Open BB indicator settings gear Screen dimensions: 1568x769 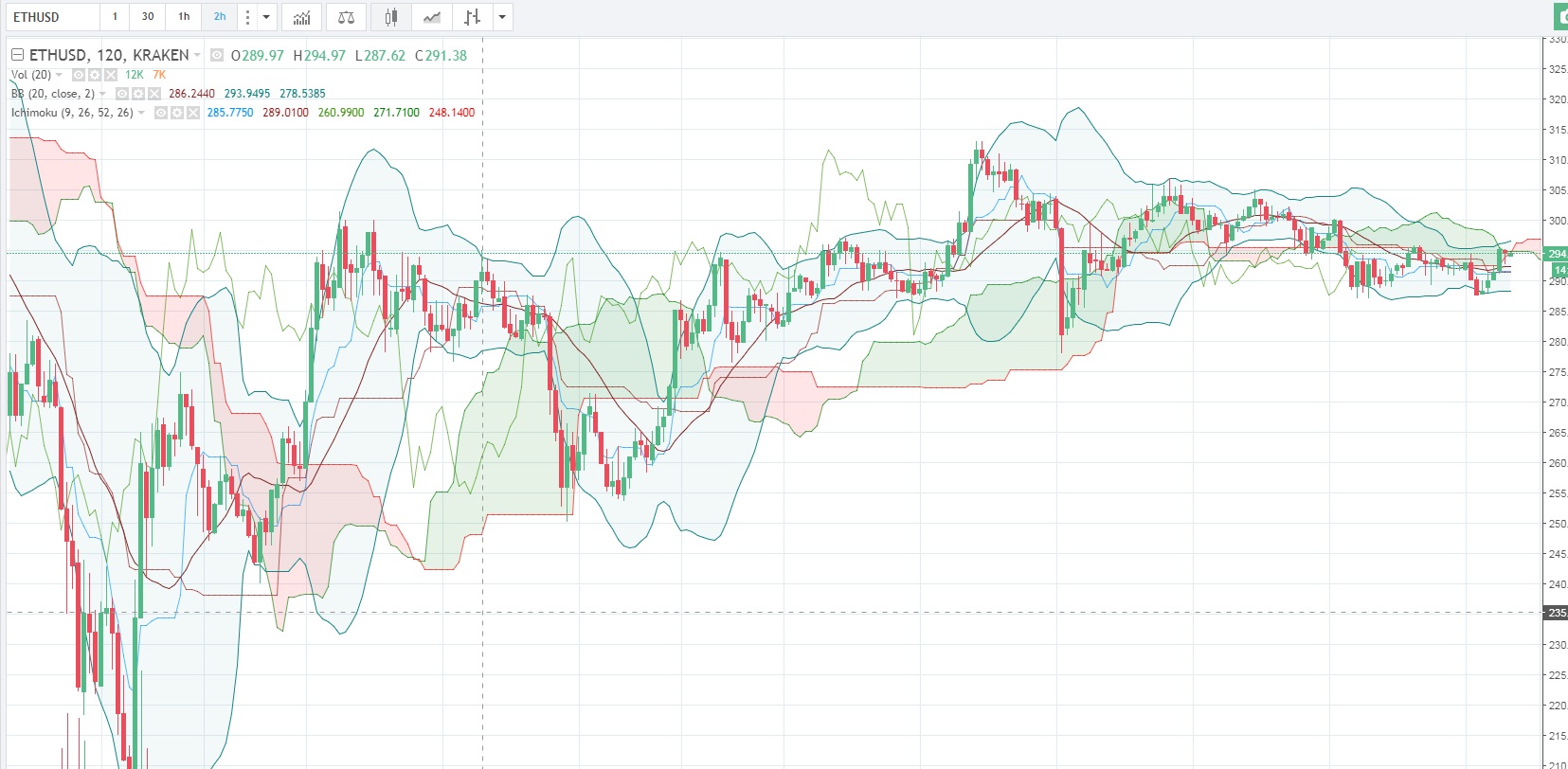[x=138, y=94]
